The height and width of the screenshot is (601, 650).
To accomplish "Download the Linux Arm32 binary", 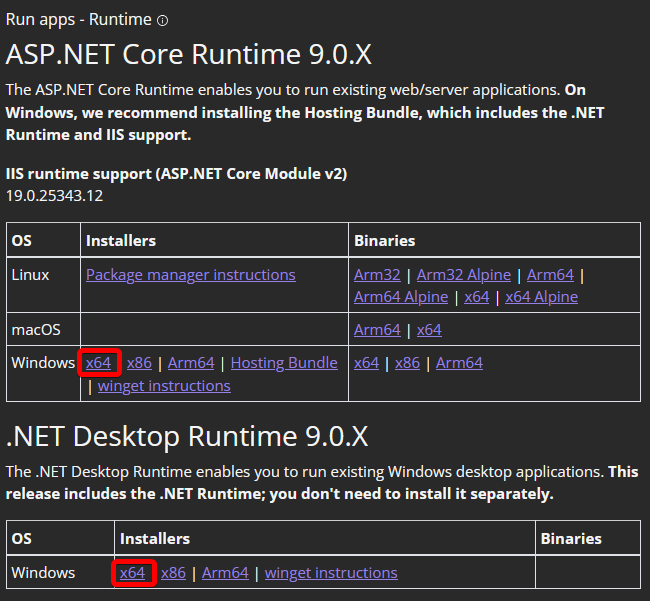I will [x=377, y=275].
